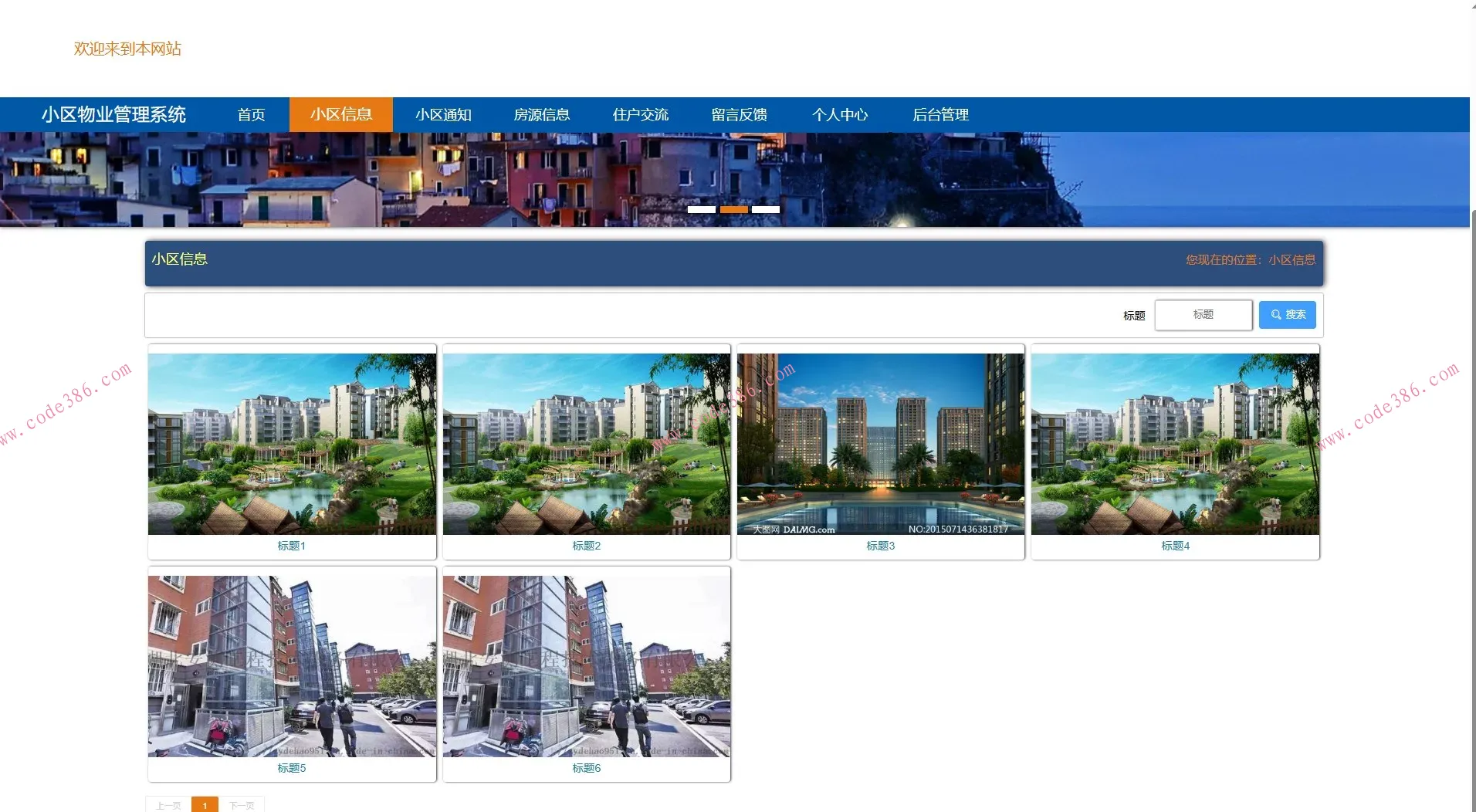Focus the 标题 search input field
The image size is (1476, 812).
(1203, 315)
